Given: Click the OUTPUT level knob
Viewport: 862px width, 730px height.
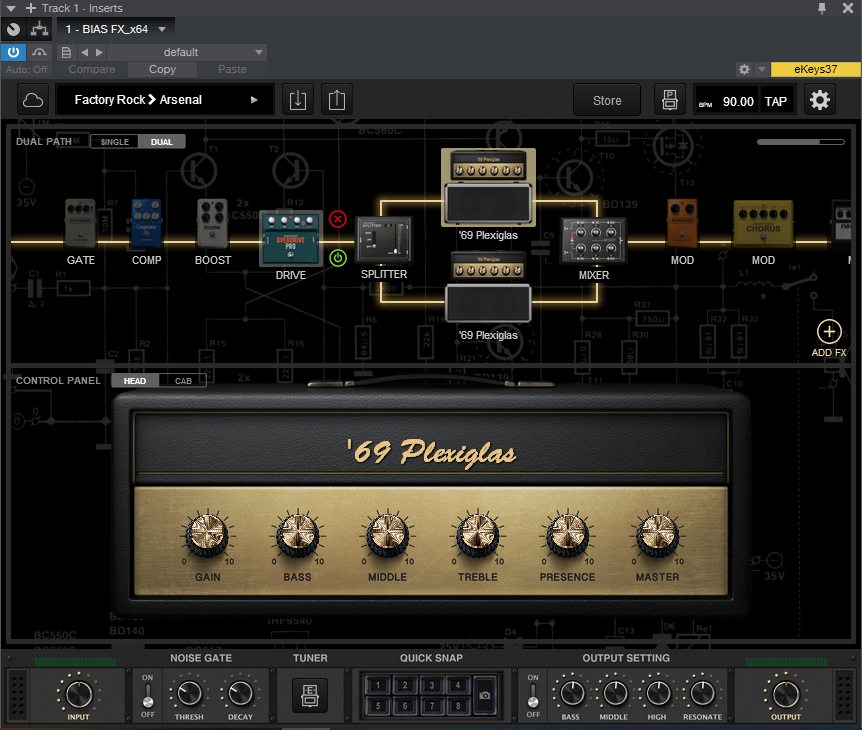Looking at the screenshot, I should tap(786, 694).
